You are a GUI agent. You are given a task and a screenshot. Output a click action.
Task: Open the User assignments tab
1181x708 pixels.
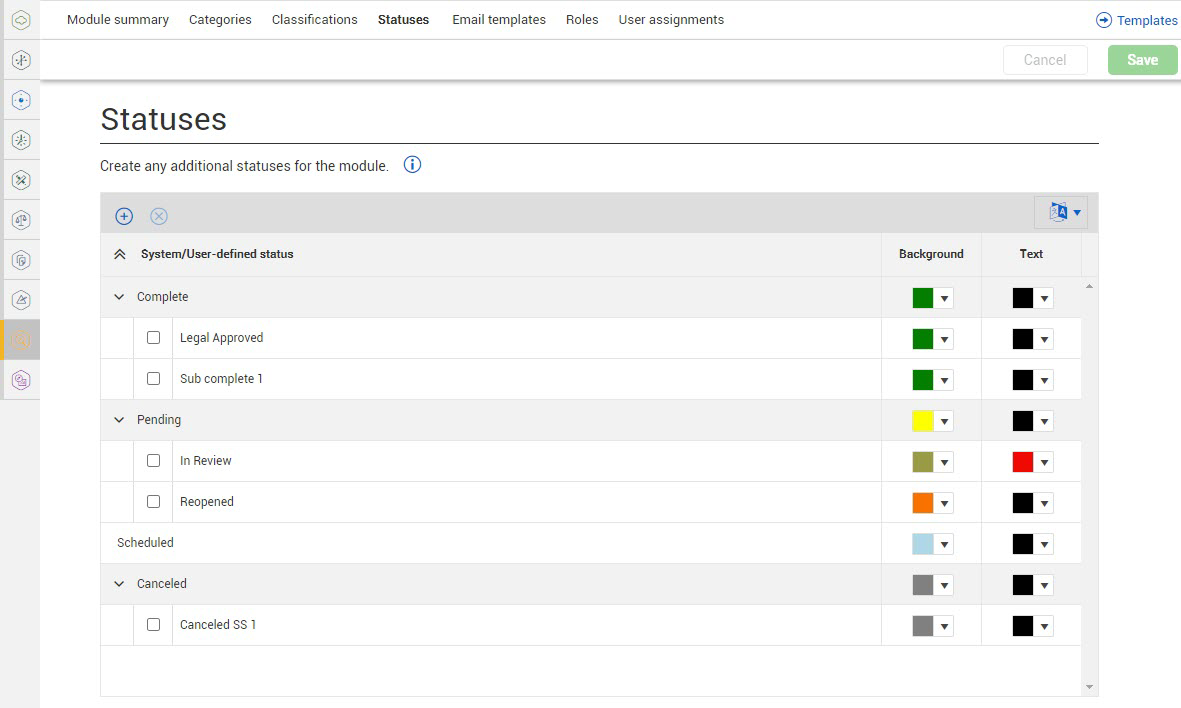(x=671, y=19)
